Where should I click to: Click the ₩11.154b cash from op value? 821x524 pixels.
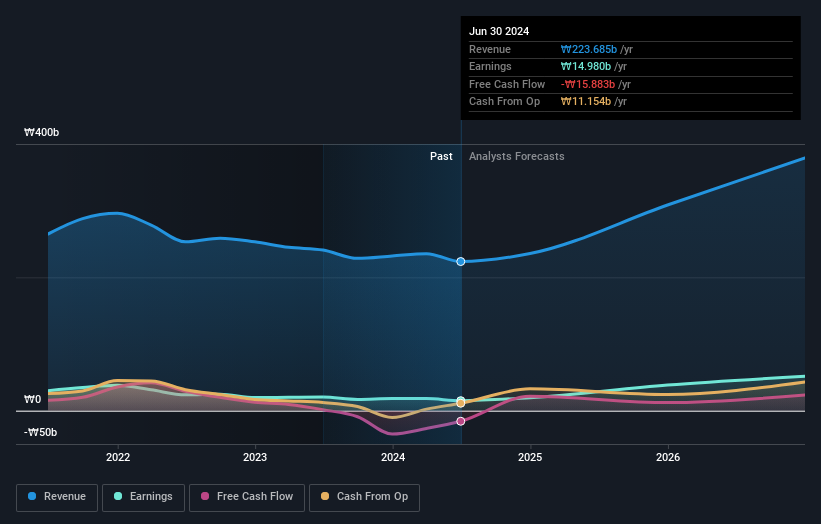(x=586, y=102)
